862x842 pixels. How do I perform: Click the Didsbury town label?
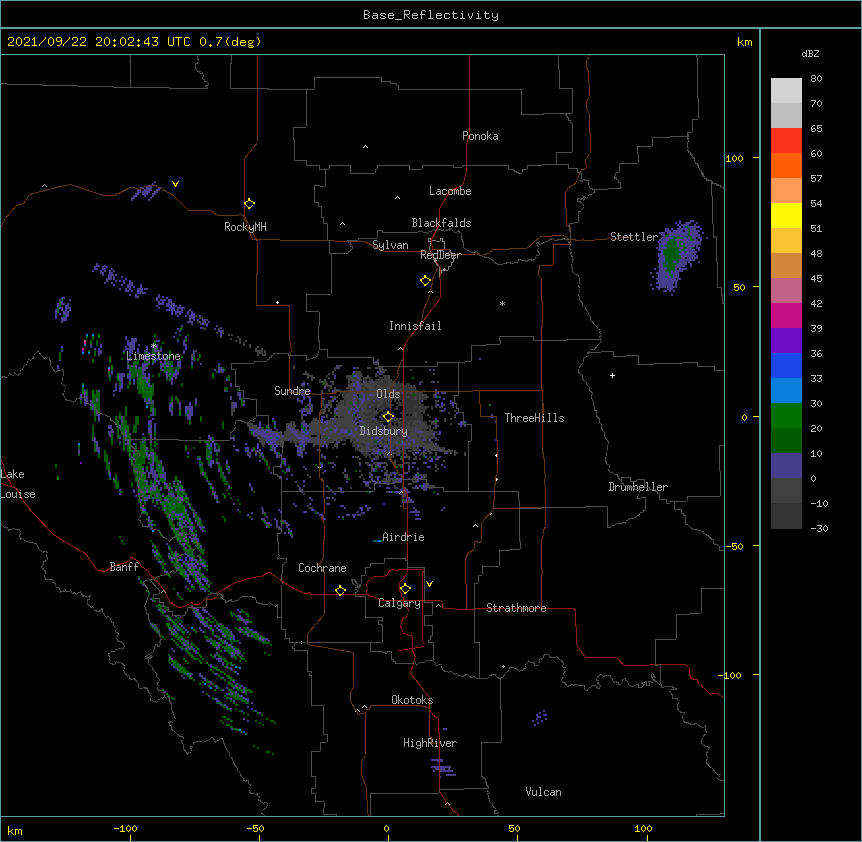pos(383,431)
